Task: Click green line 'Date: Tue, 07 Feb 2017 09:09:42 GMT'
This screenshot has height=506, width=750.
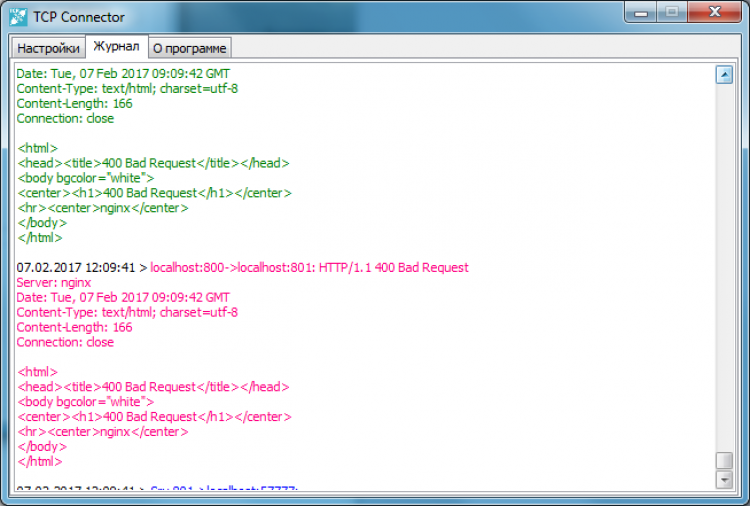Action: [x=123, y=74]
